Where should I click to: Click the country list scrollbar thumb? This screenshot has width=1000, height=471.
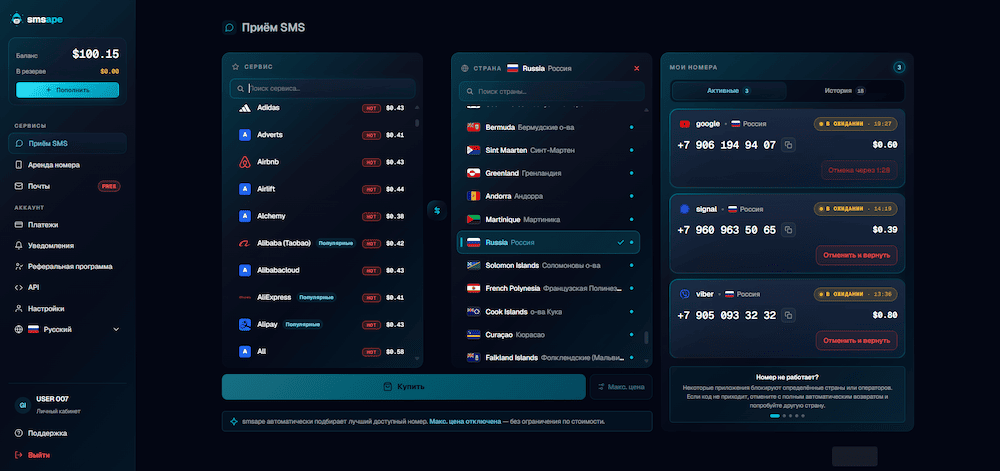[646, 337]
